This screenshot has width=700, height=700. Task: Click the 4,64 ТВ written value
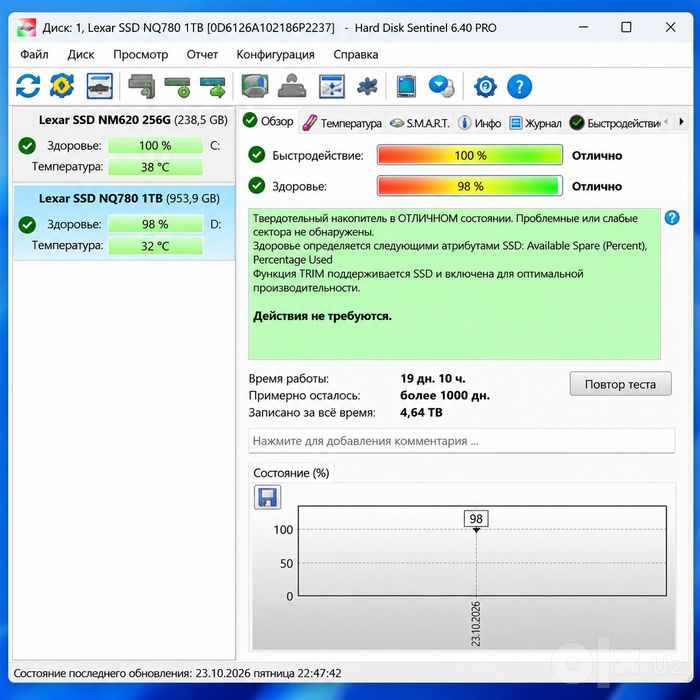[x=421, y=412]
